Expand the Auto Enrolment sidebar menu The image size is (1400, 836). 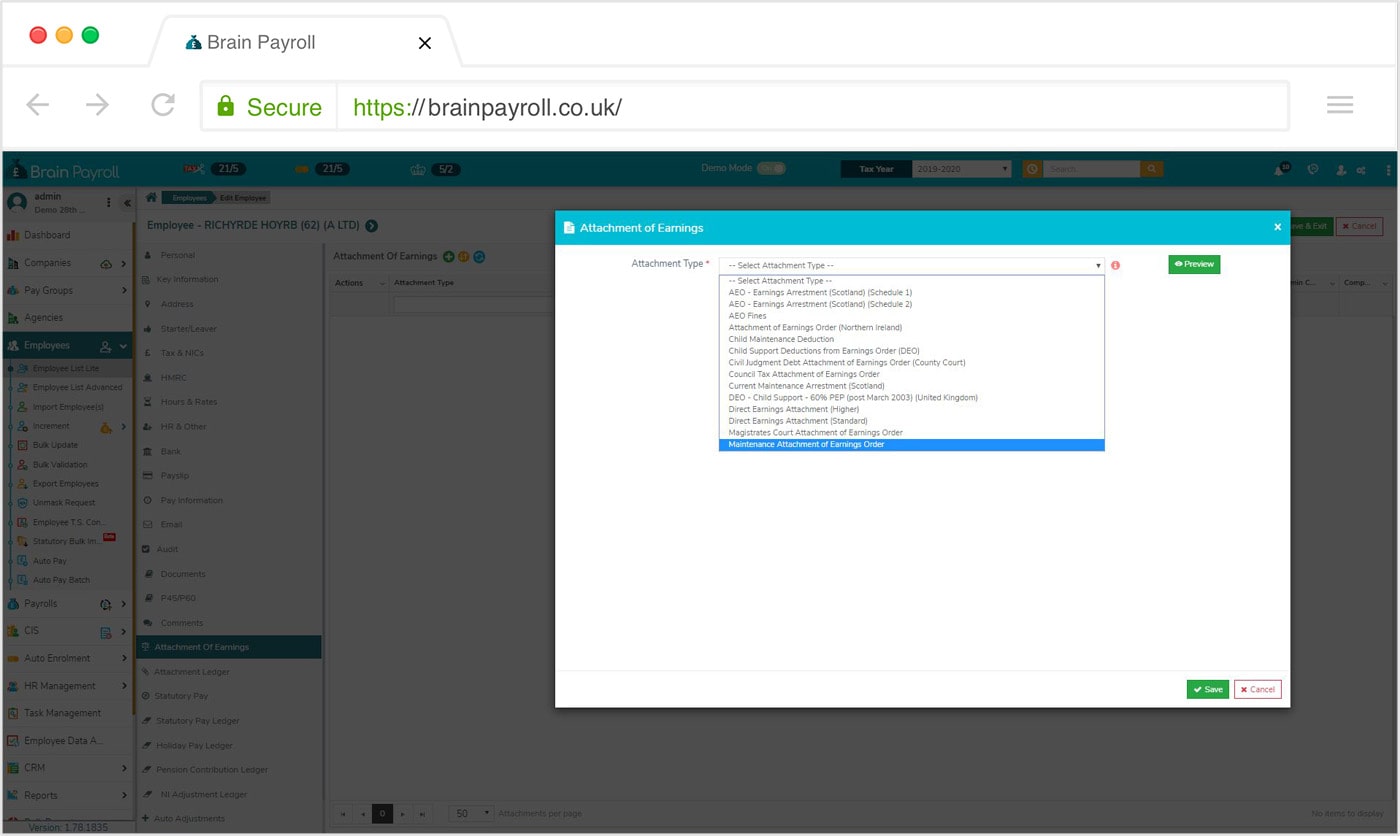click(123, 658)
